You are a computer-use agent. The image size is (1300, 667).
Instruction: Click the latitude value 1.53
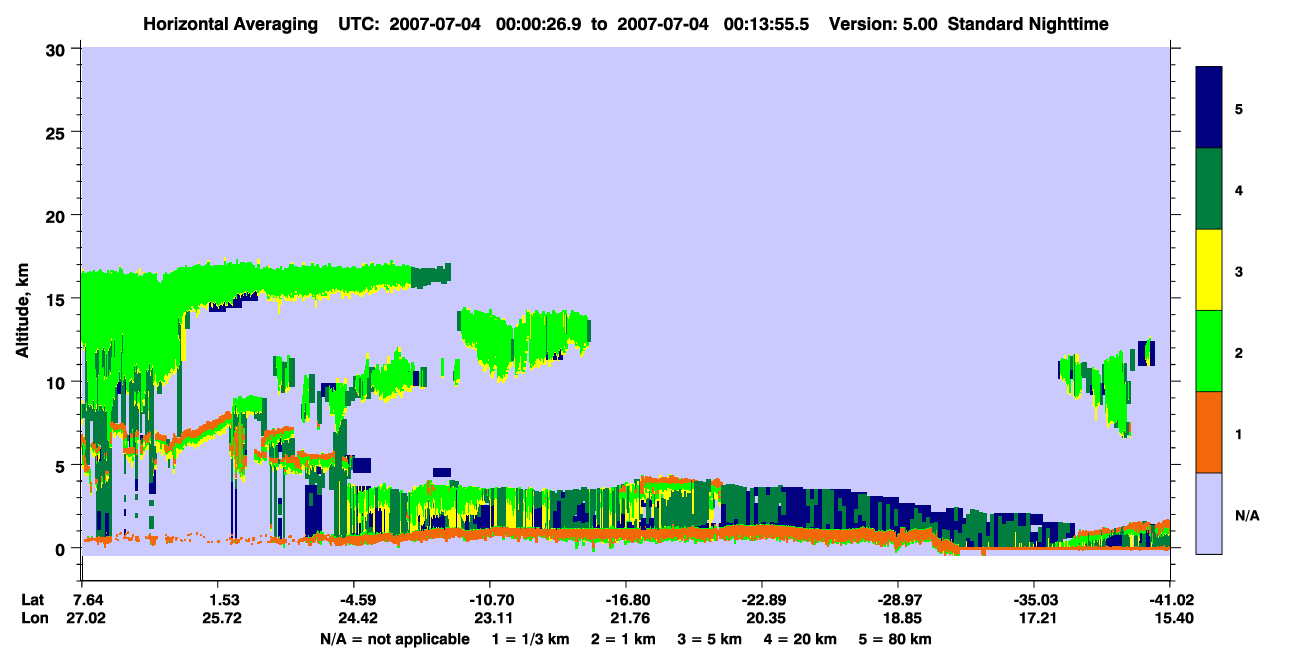click(219, 599)
